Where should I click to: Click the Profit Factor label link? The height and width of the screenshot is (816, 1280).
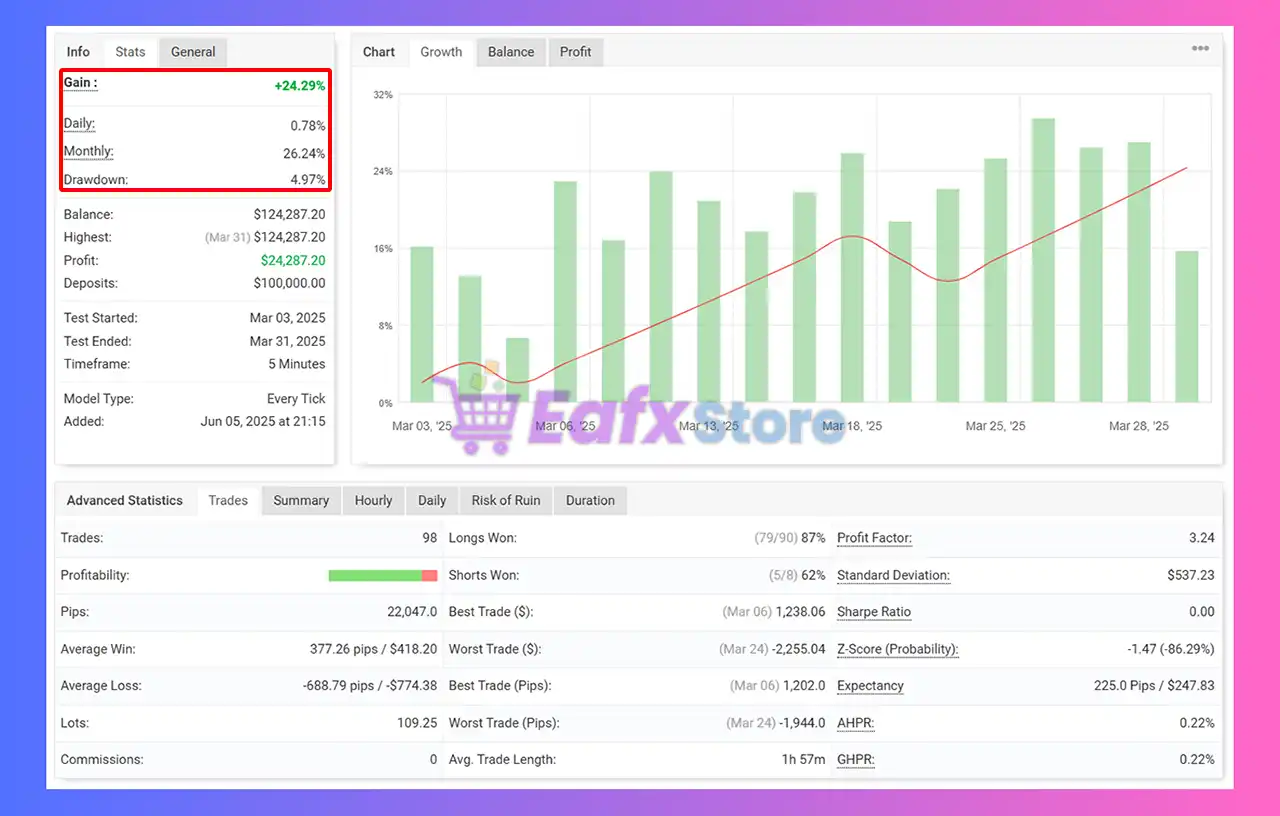(874, 538)
